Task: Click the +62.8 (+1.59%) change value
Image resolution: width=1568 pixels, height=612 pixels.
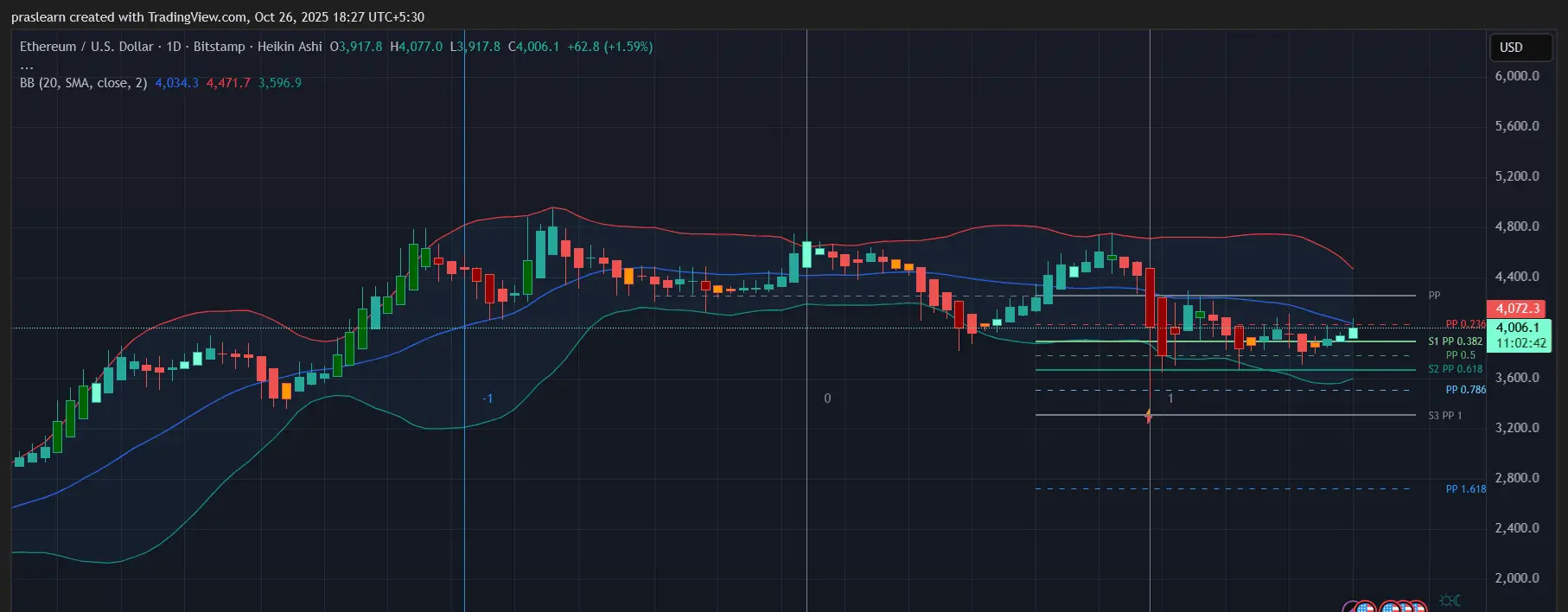Action: 610,47
